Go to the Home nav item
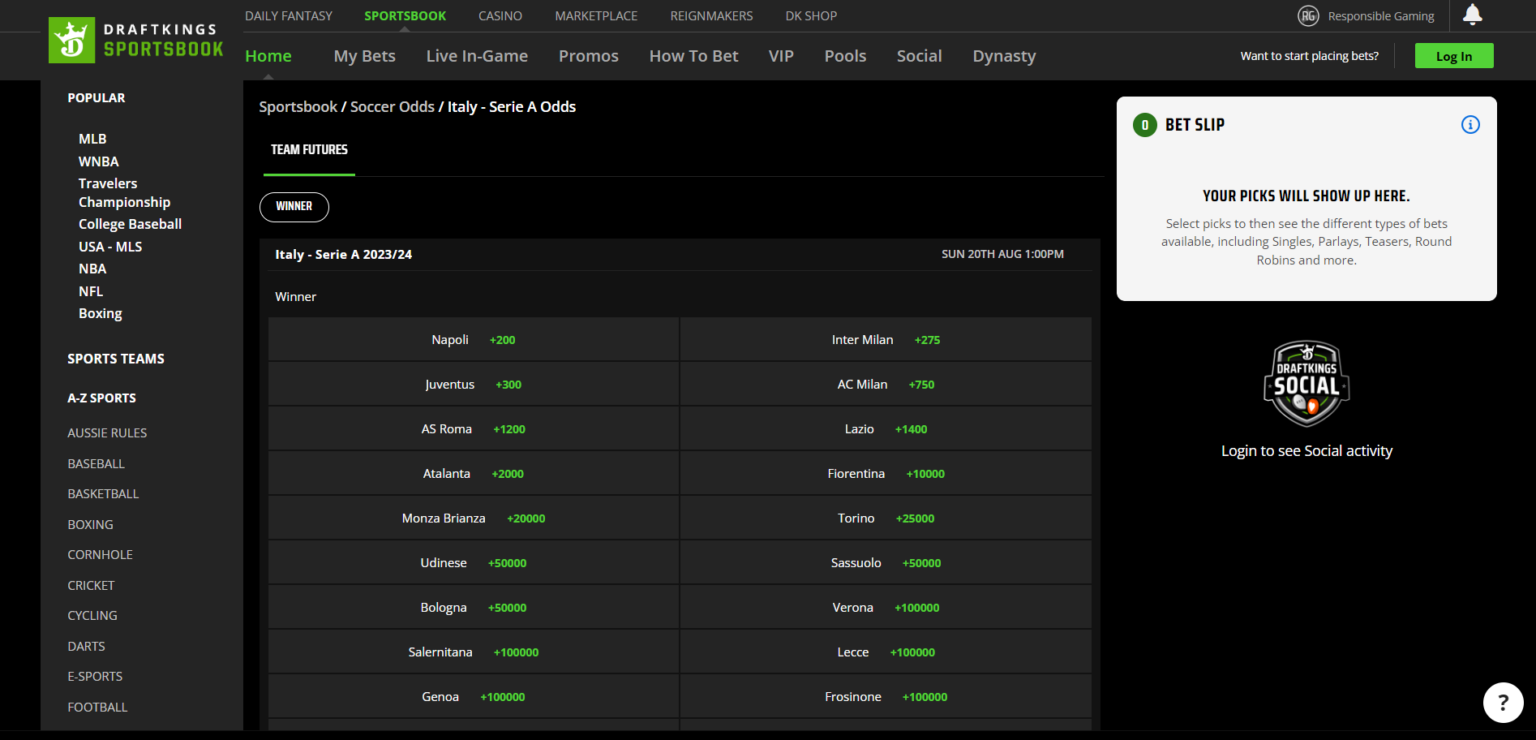 click(x=268, y=56)
